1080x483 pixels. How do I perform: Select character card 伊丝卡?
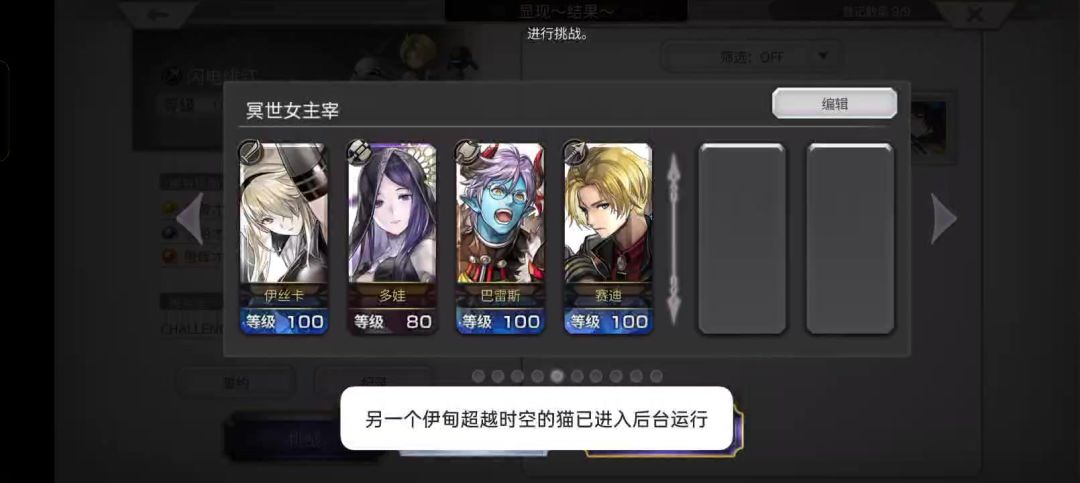(x=284, y=238)
